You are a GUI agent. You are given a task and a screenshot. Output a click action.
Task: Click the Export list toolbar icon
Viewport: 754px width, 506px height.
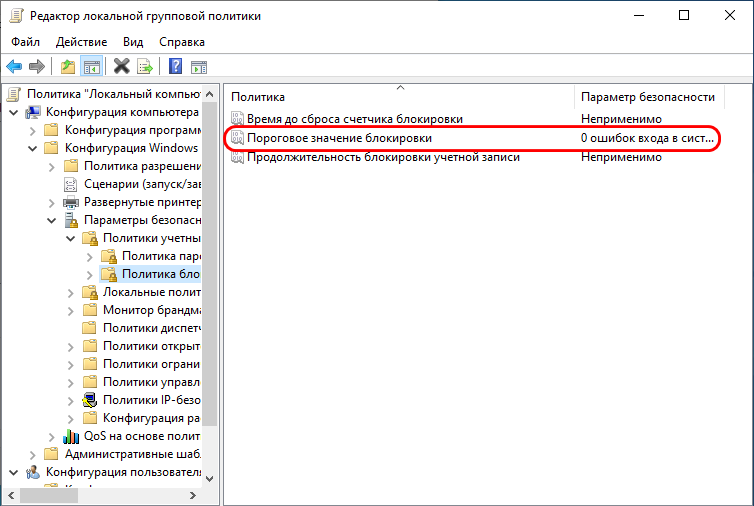[145, 67]
